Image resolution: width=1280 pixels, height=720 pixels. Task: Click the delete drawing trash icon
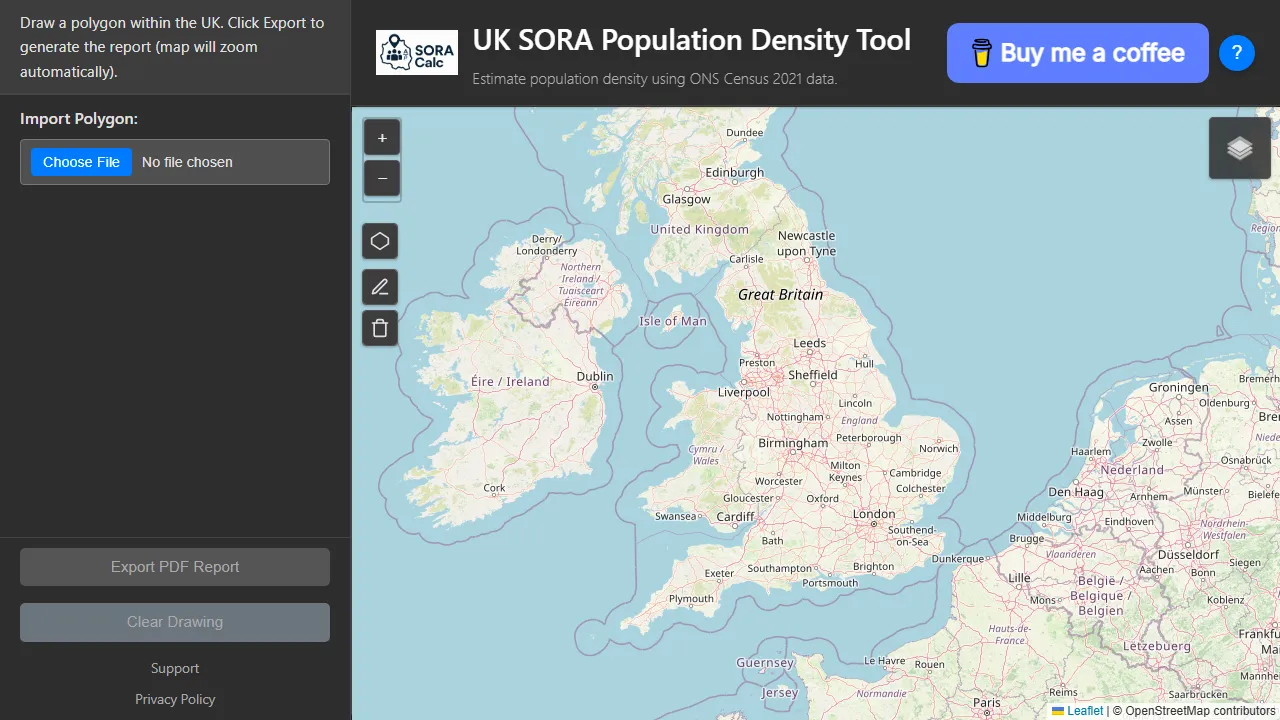(380, 328)
